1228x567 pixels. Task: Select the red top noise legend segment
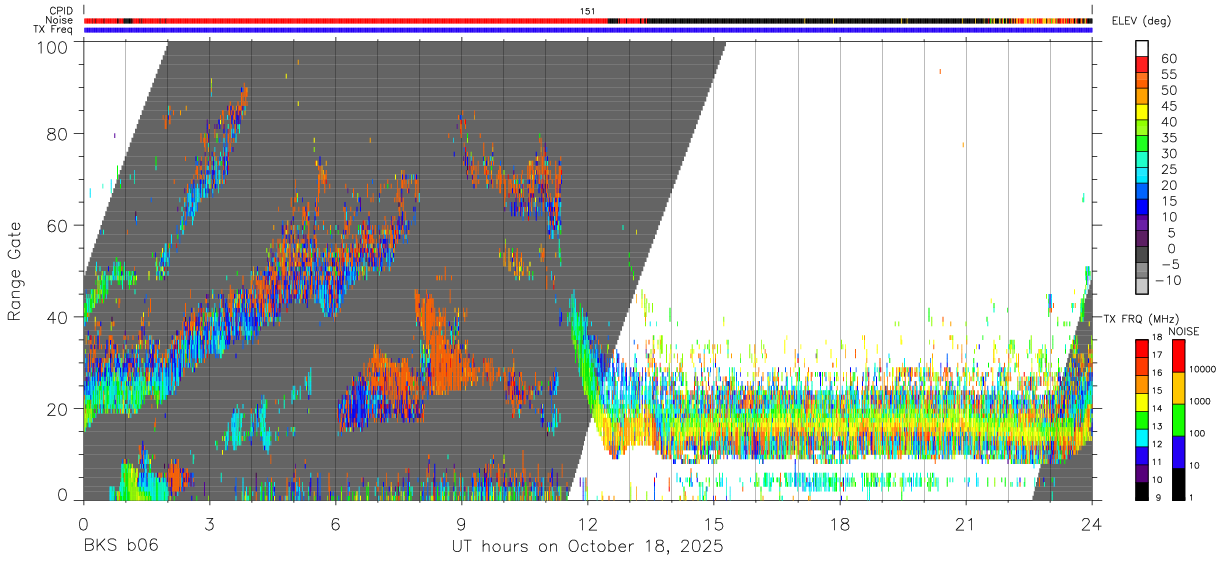1180,355
